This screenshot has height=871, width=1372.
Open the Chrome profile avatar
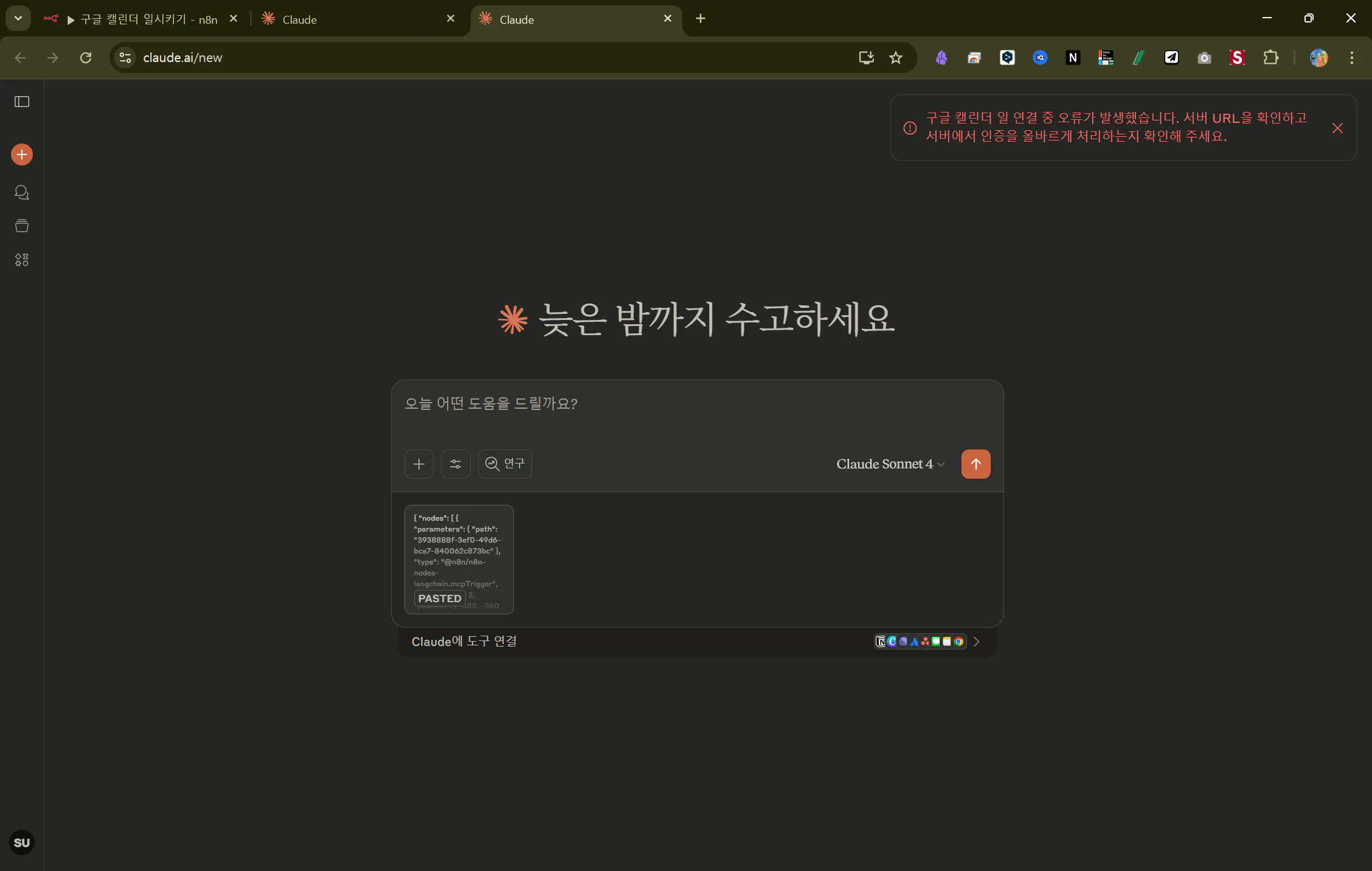1319,58
